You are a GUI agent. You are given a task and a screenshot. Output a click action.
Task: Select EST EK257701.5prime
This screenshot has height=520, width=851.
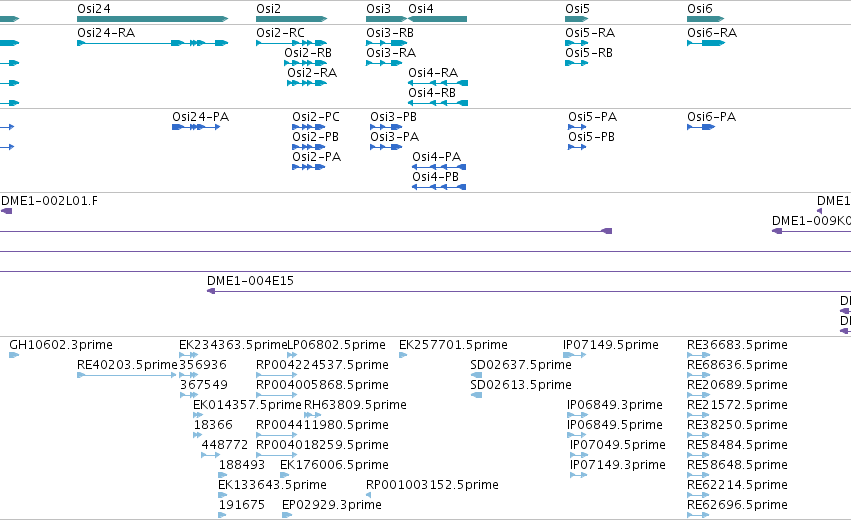[403, 355]
